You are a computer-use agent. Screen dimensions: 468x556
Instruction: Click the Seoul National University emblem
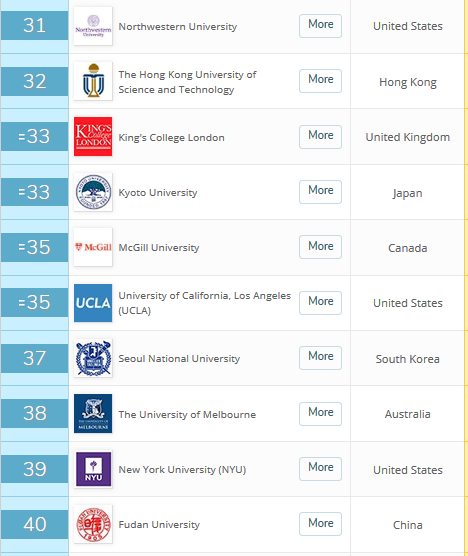click(93, 358)
